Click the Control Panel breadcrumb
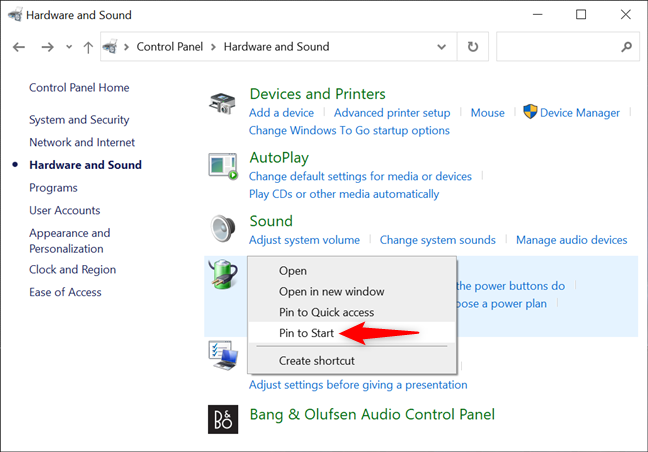648x452 pixels. 169,47
